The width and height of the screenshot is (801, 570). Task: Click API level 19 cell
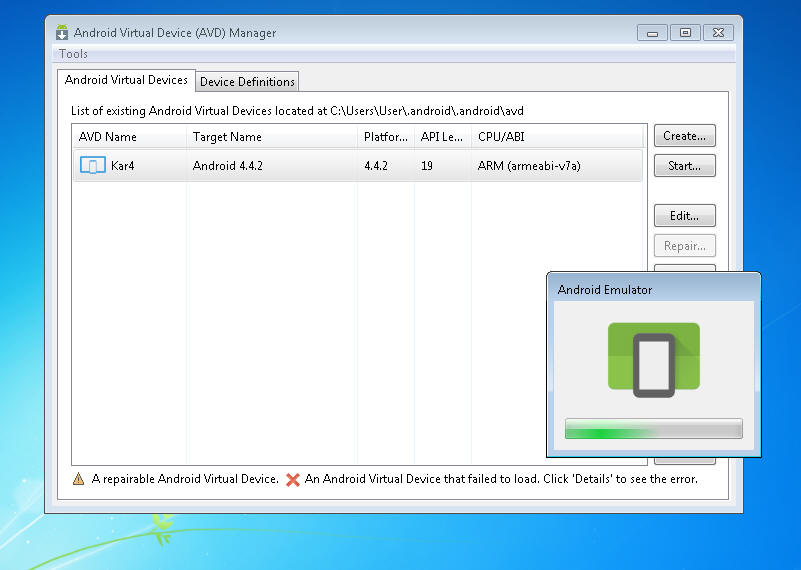[427, 166]
